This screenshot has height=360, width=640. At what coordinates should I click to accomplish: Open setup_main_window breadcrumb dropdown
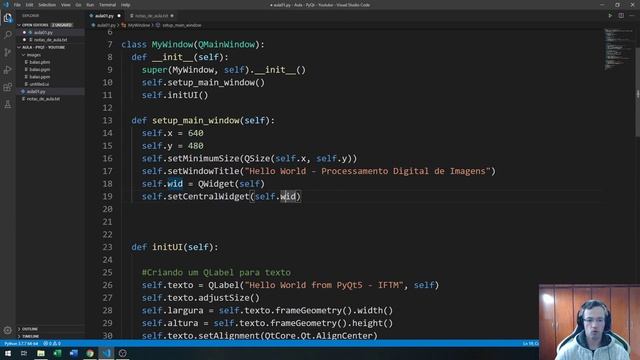(182, 25)
